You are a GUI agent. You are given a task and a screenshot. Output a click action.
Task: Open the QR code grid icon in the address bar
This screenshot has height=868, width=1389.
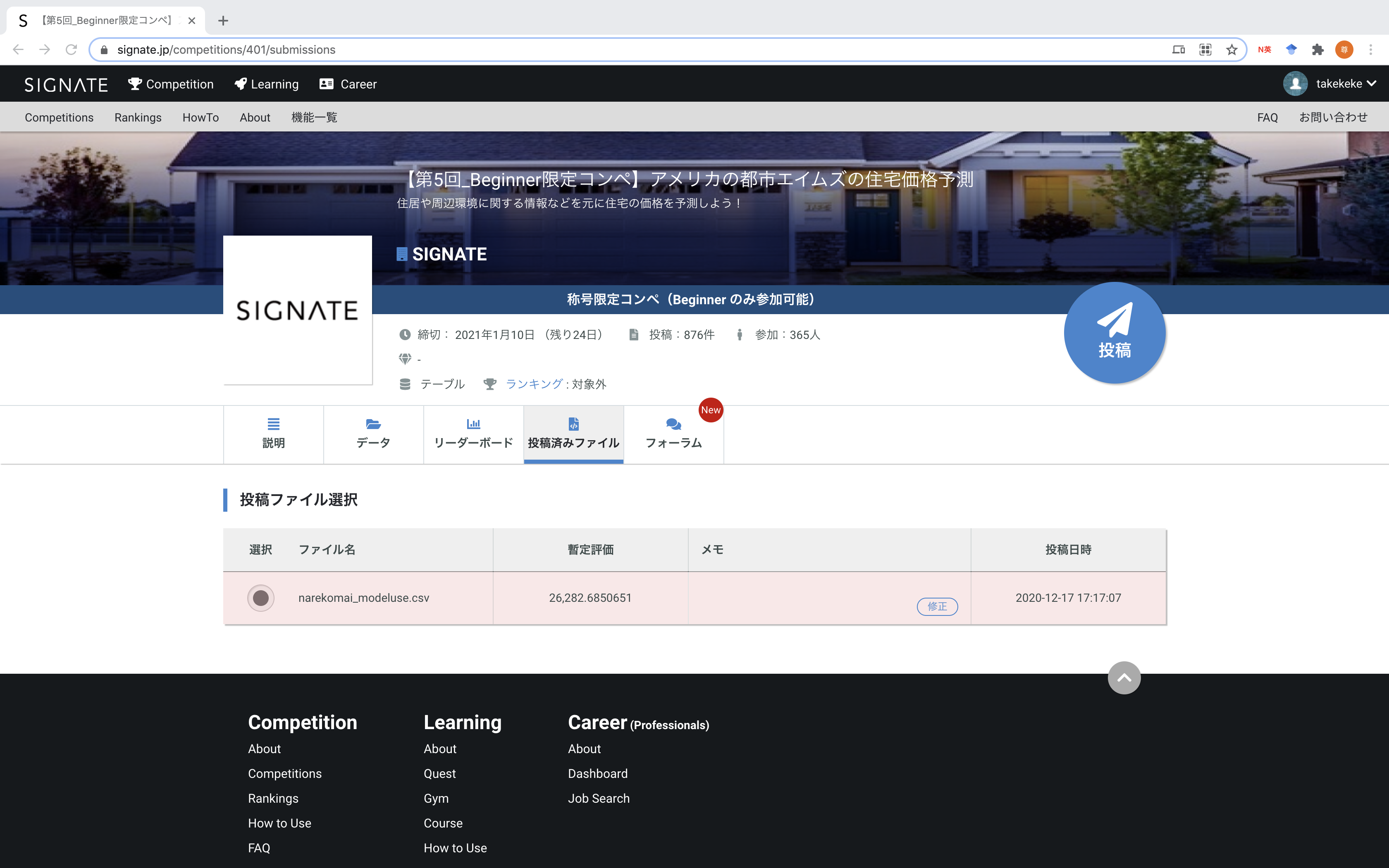click(1205, 50)
